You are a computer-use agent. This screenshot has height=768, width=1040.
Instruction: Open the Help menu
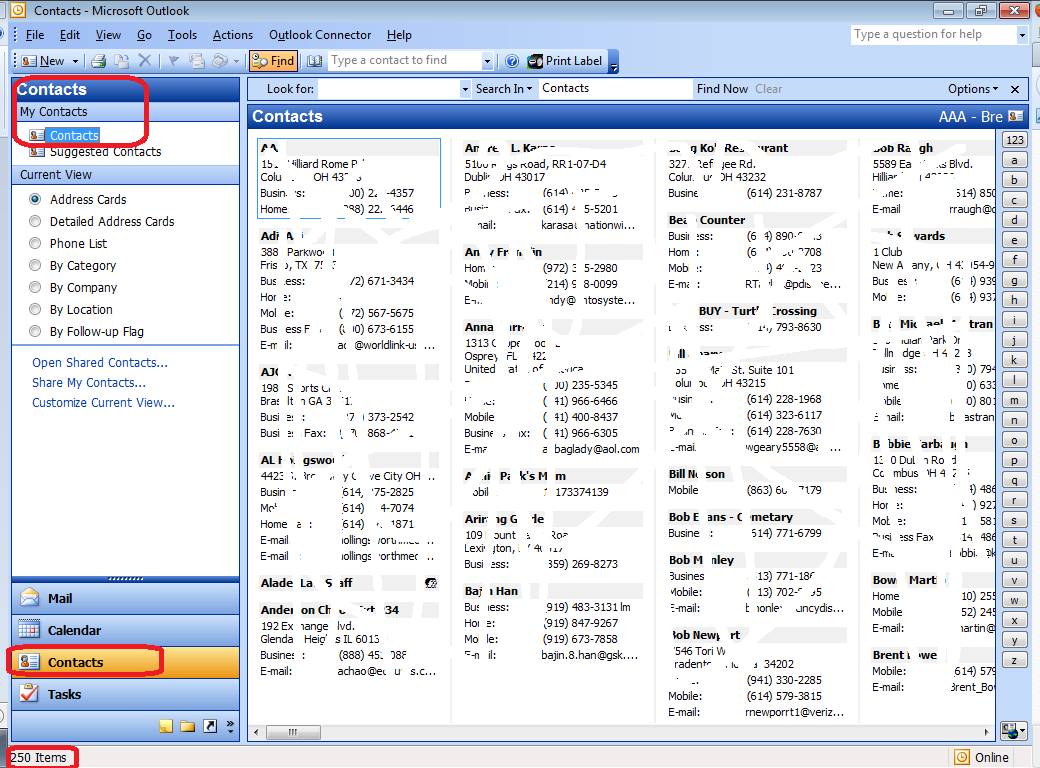pos(399,35)
